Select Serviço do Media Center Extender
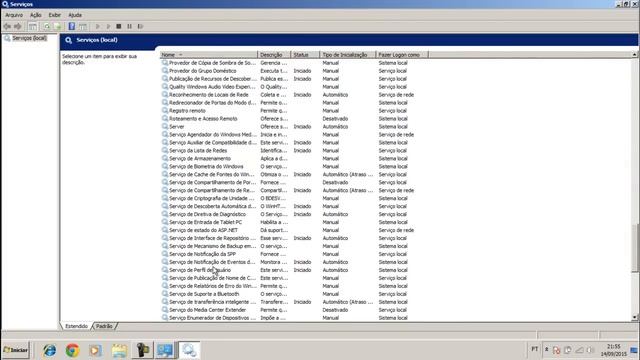This screenshot has height=360, width=640. point(207,310)
